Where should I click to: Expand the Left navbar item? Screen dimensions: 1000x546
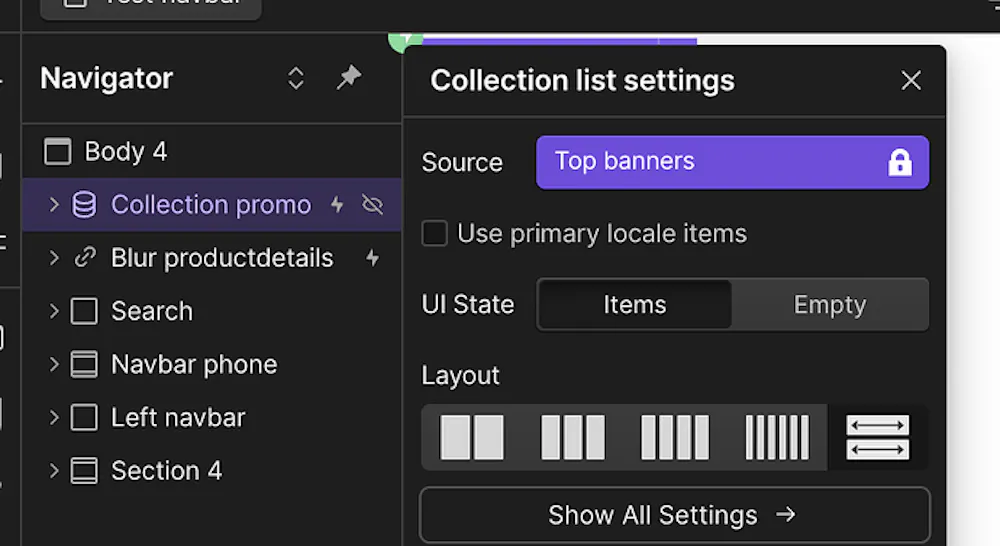(54, 418)
